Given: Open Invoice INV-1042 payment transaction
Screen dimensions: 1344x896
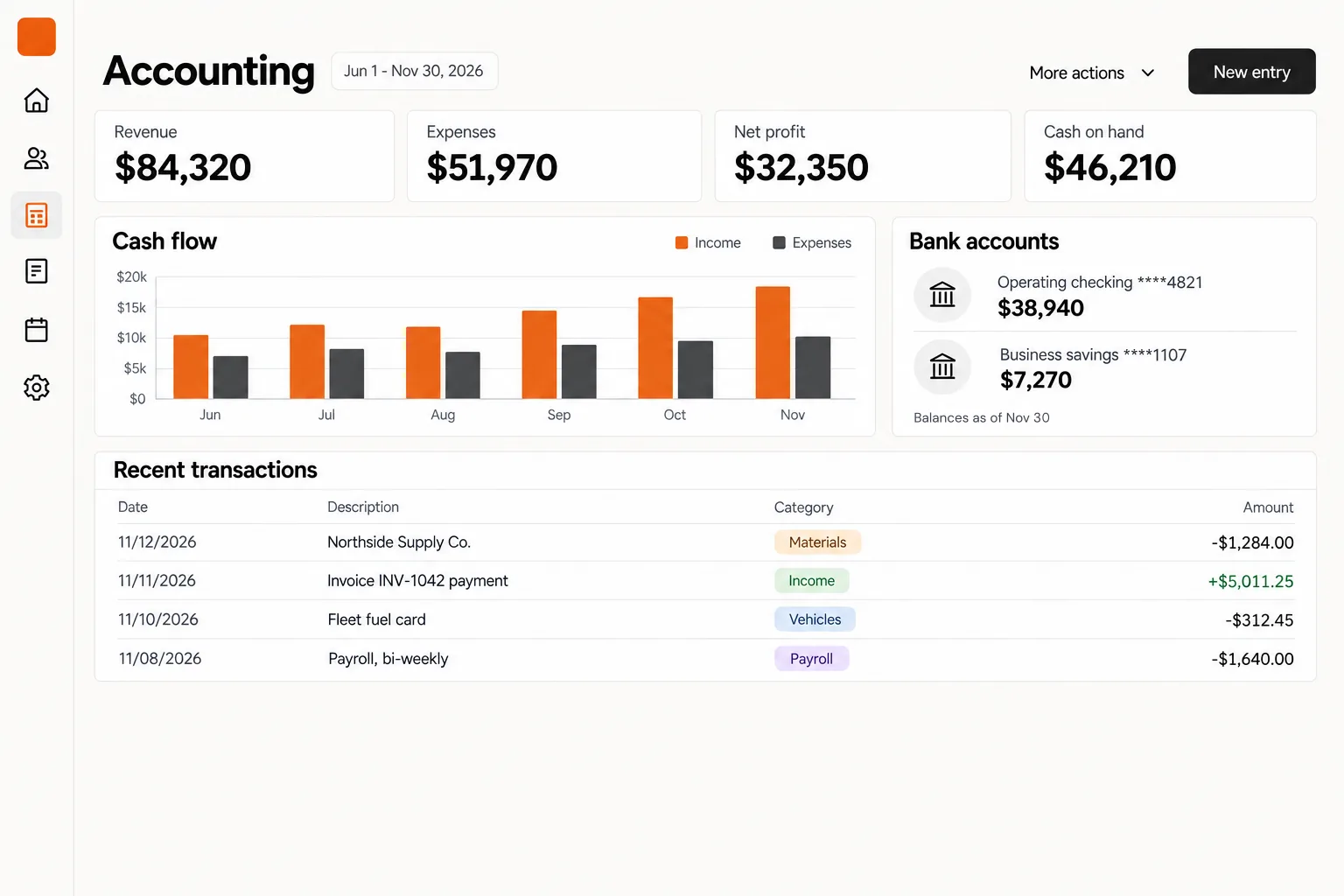Looking at the screenshot, I should coord(705,581).
